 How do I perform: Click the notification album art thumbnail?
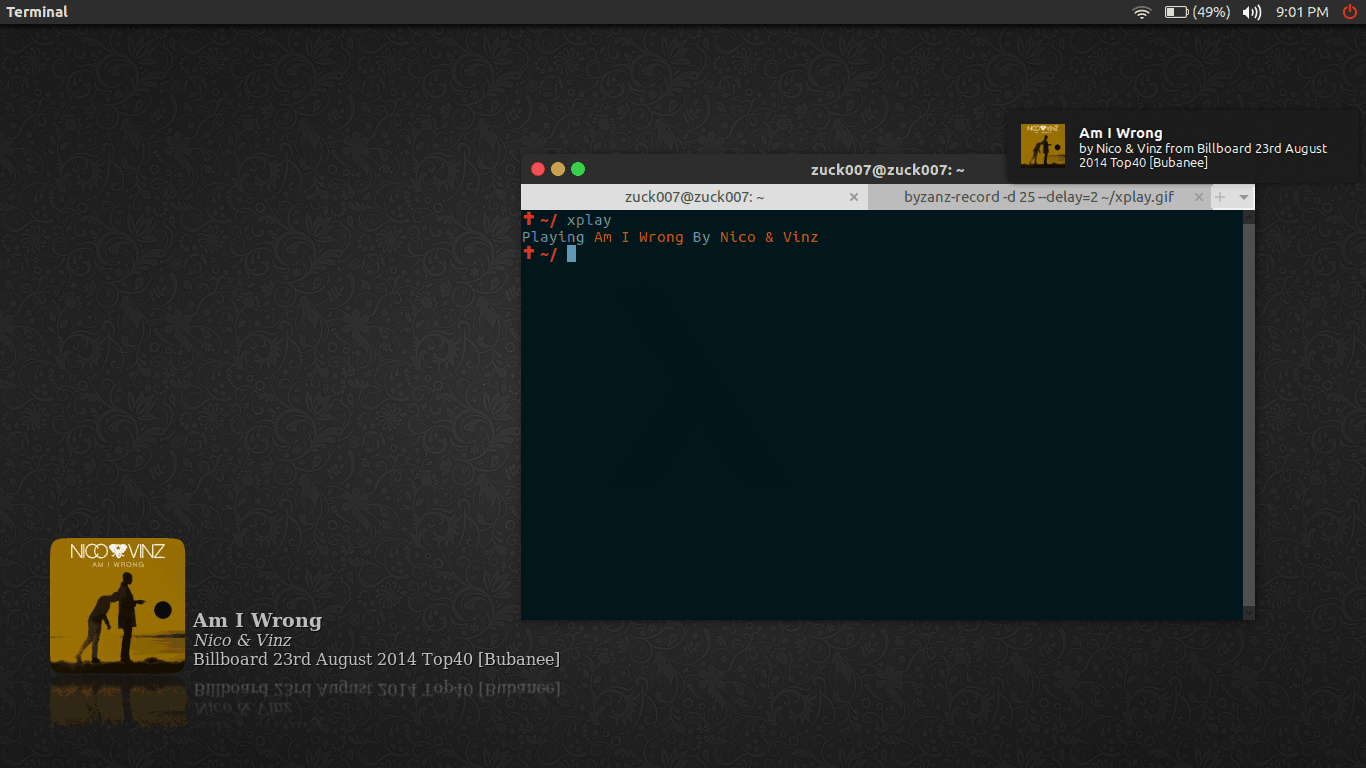pos(1043,145)
